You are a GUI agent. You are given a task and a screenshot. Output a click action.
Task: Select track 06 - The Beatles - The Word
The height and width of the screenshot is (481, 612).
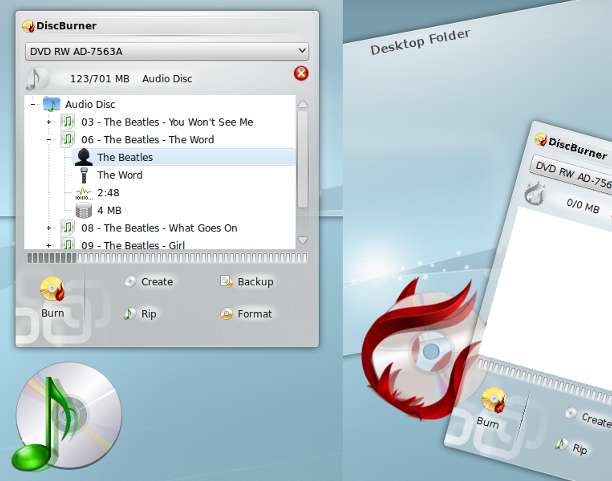coord(148,140)
